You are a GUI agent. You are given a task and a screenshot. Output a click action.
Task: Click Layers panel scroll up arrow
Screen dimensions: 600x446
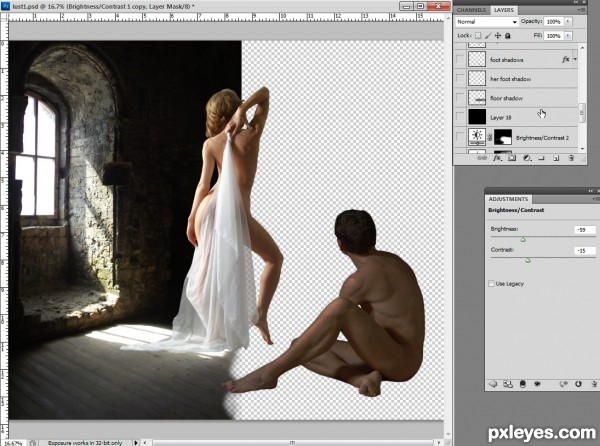(x=582, y=47)
